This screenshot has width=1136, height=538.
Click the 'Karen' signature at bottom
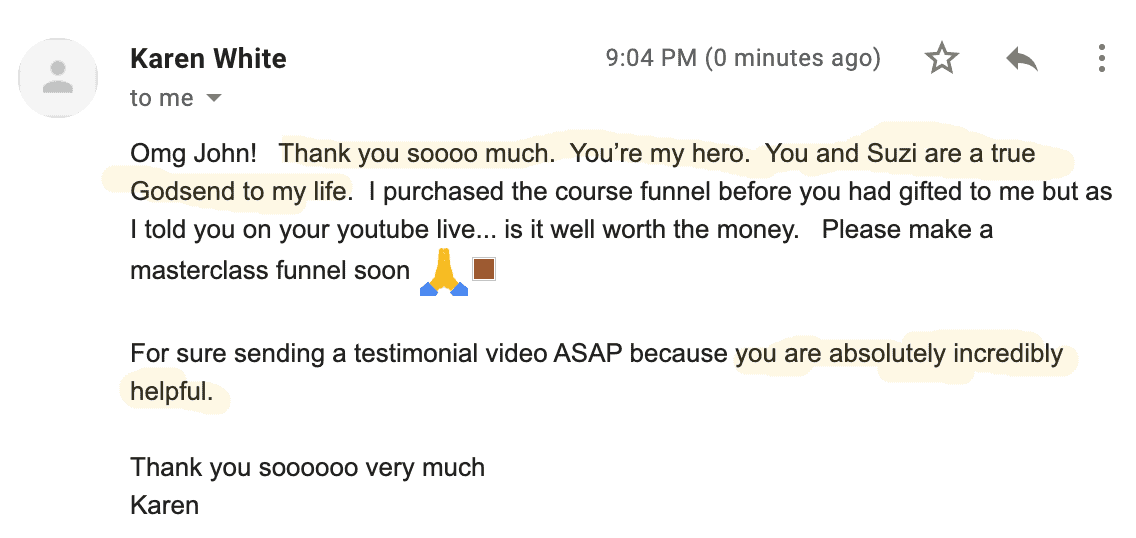tap(164, 505)
